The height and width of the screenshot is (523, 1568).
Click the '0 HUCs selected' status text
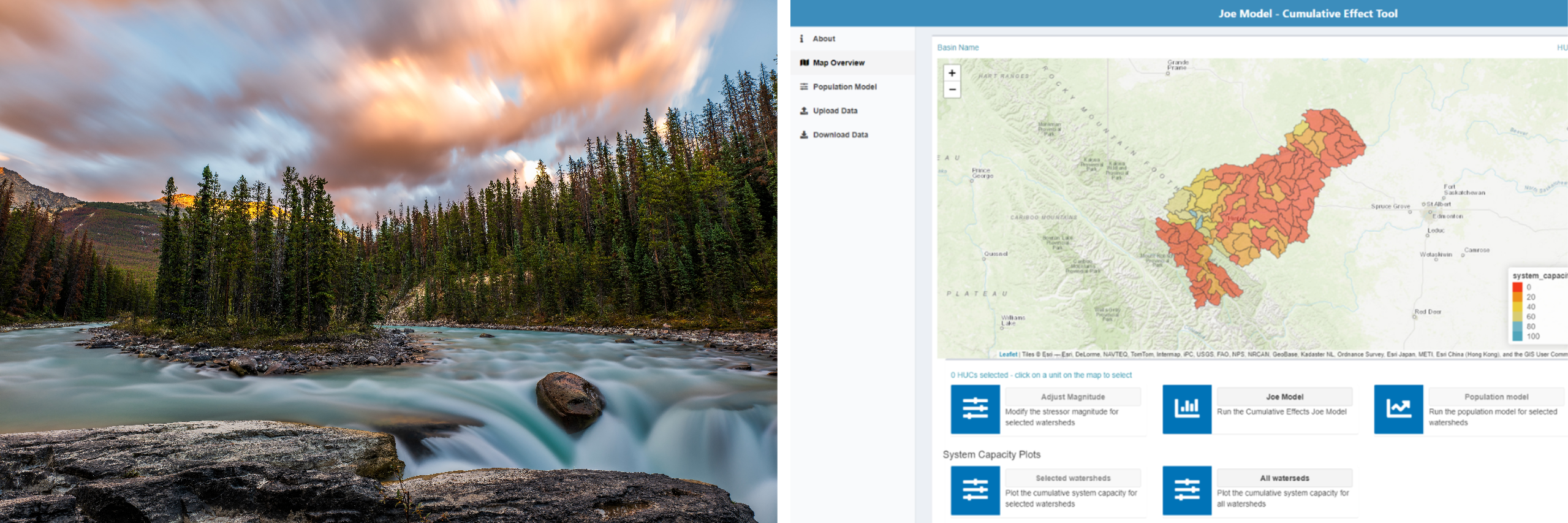click(1041, 375)
